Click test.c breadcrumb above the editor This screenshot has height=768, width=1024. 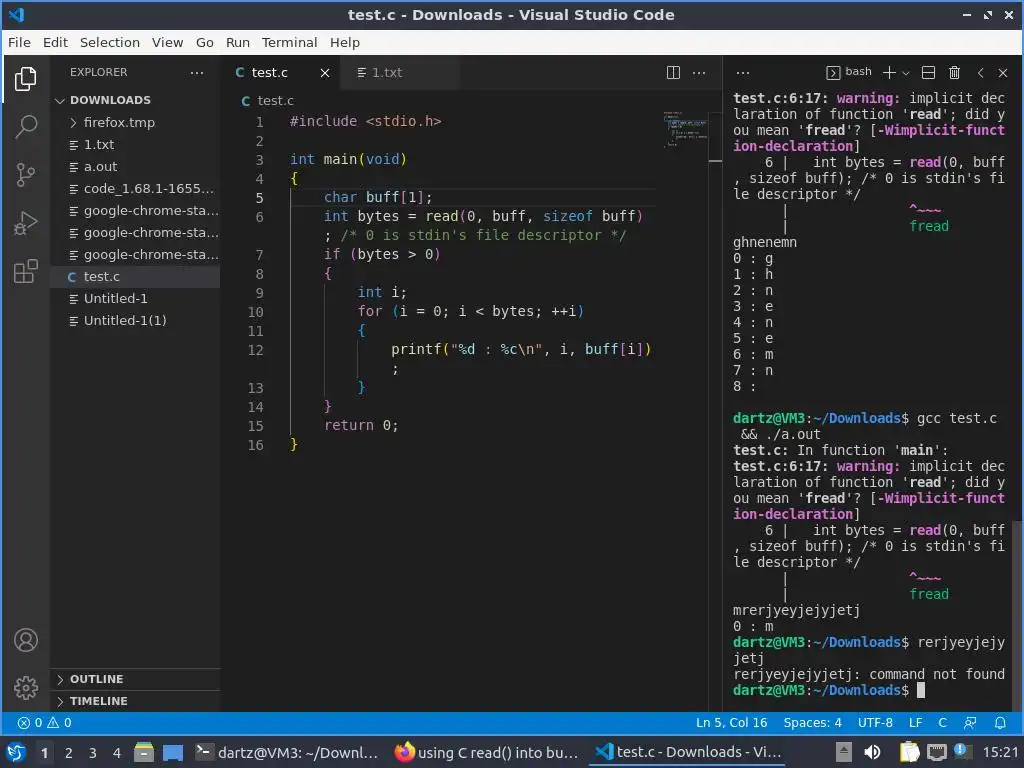point(268,101)
